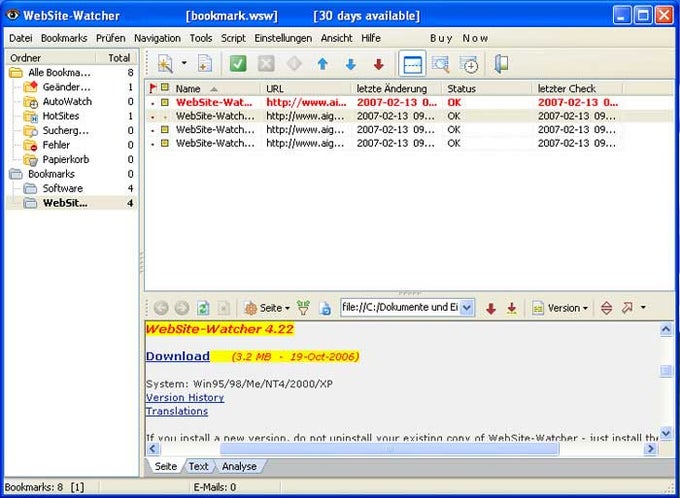Image resolution: width=680 pixels, height=498 pixels.
Task: Open the Ansicht menu
Action: 337,38
